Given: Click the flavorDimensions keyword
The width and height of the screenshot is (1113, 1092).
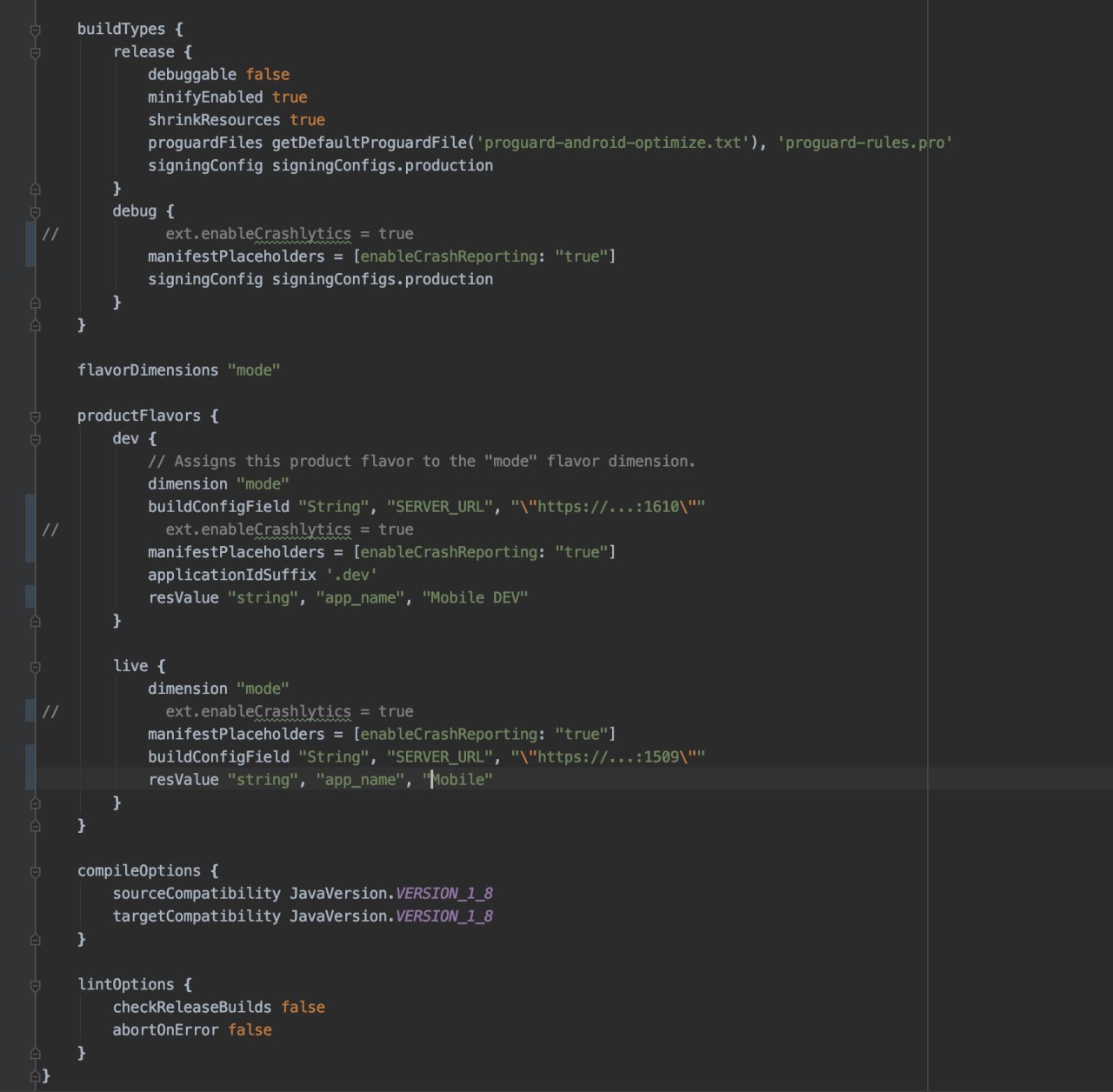Looking at the screenshot, I should (148, 370).
